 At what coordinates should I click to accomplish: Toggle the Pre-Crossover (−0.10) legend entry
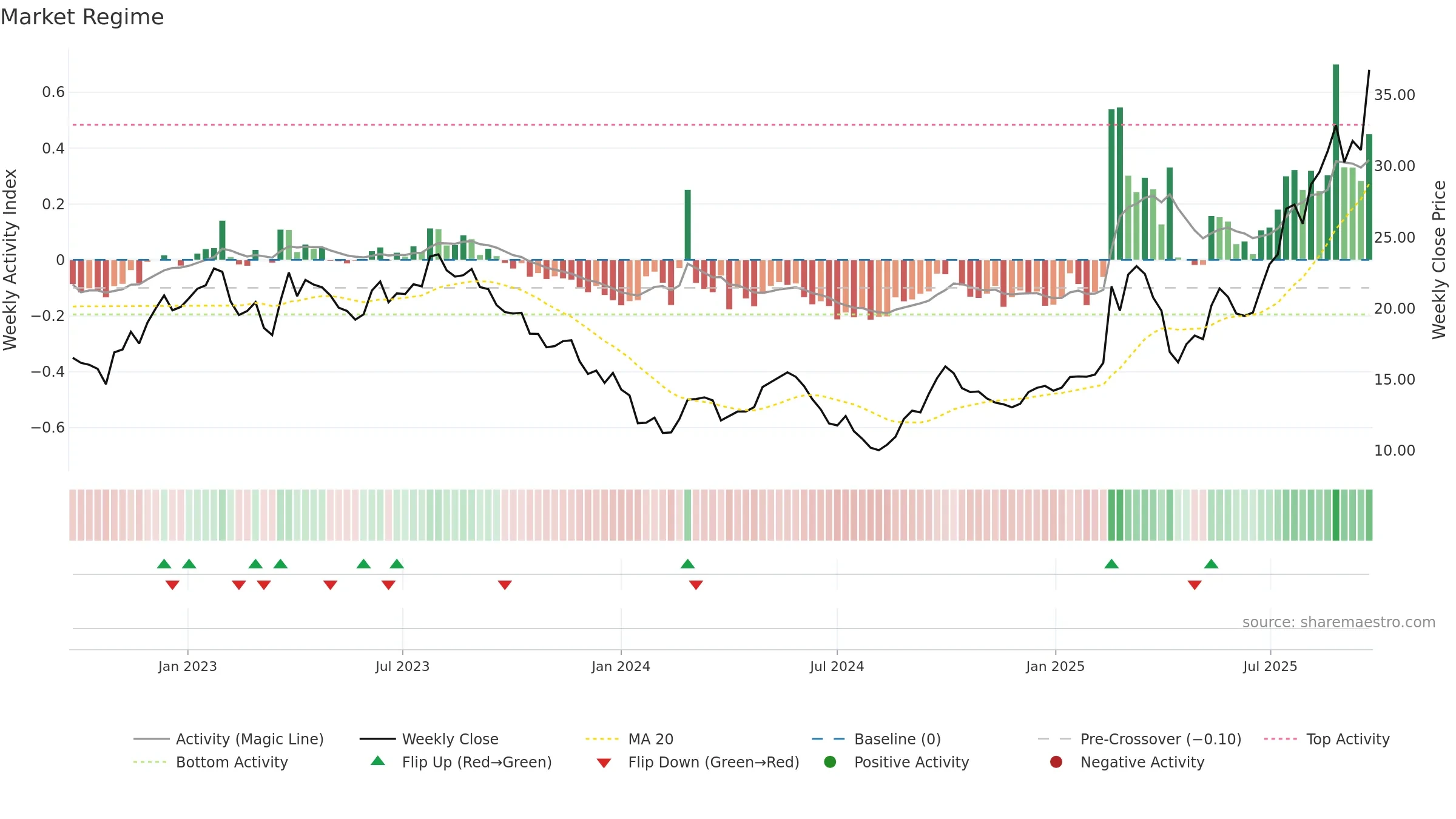[x=1139, y=739]
